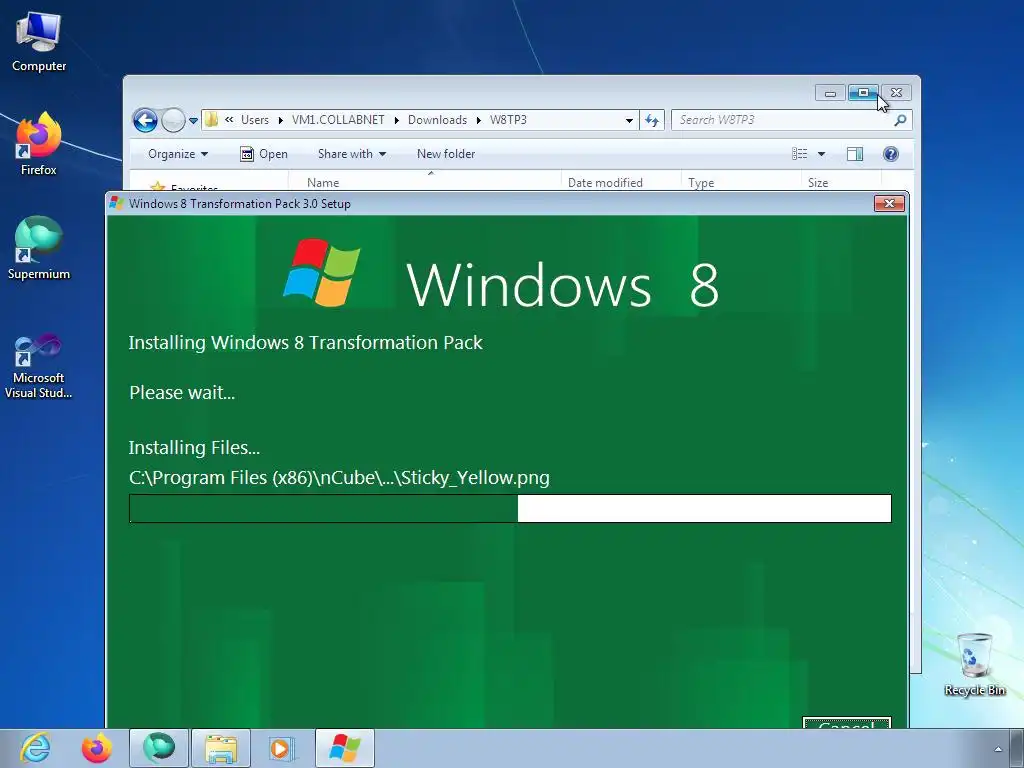Click W8TP3 in the address breadcrumb
The width and height of the screenshot is (1024, 768).
tap(508, 120)
